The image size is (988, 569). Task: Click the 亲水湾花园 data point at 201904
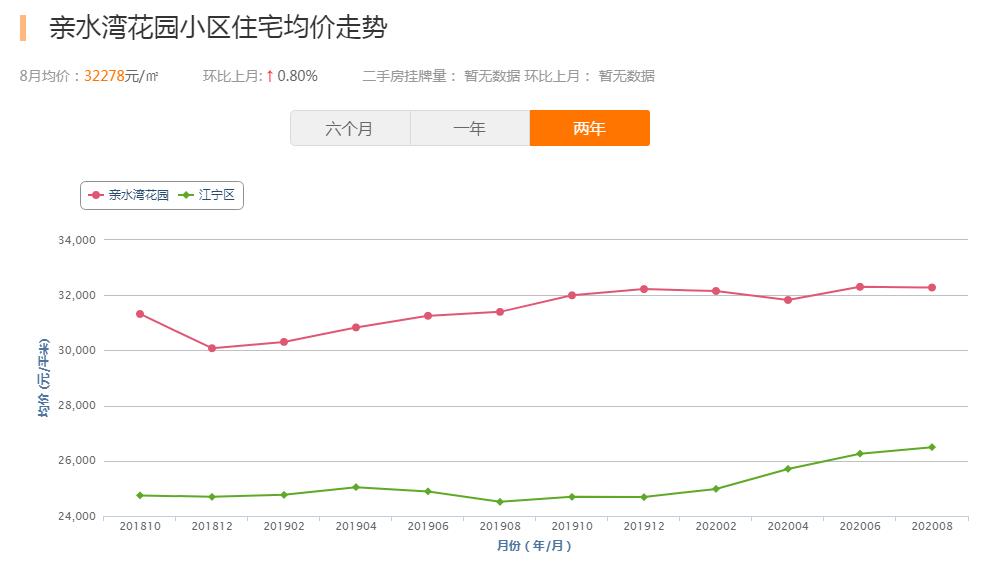pyautogui.click(x=356, y=328)
